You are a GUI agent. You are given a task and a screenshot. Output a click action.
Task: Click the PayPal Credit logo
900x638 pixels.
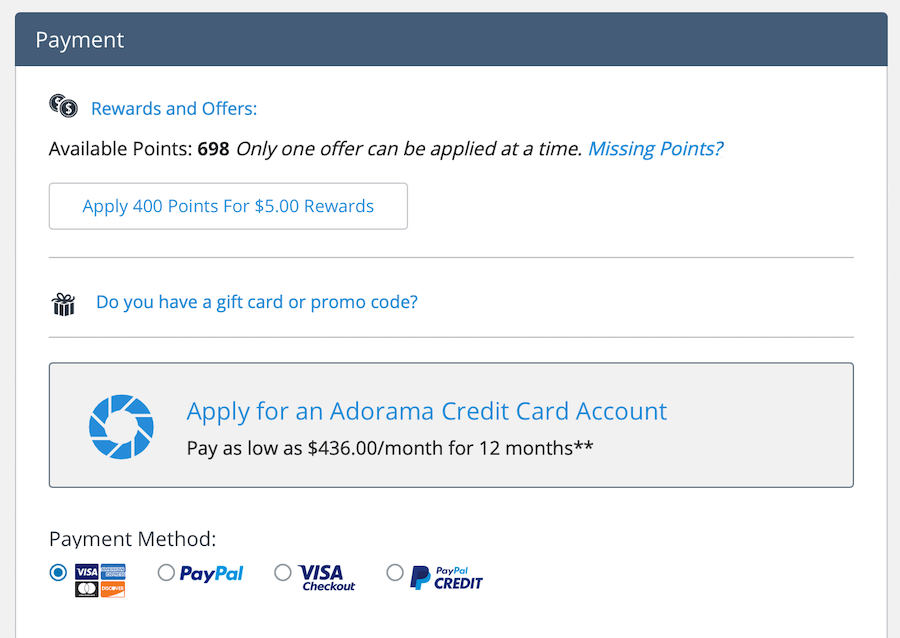[446, 578]
